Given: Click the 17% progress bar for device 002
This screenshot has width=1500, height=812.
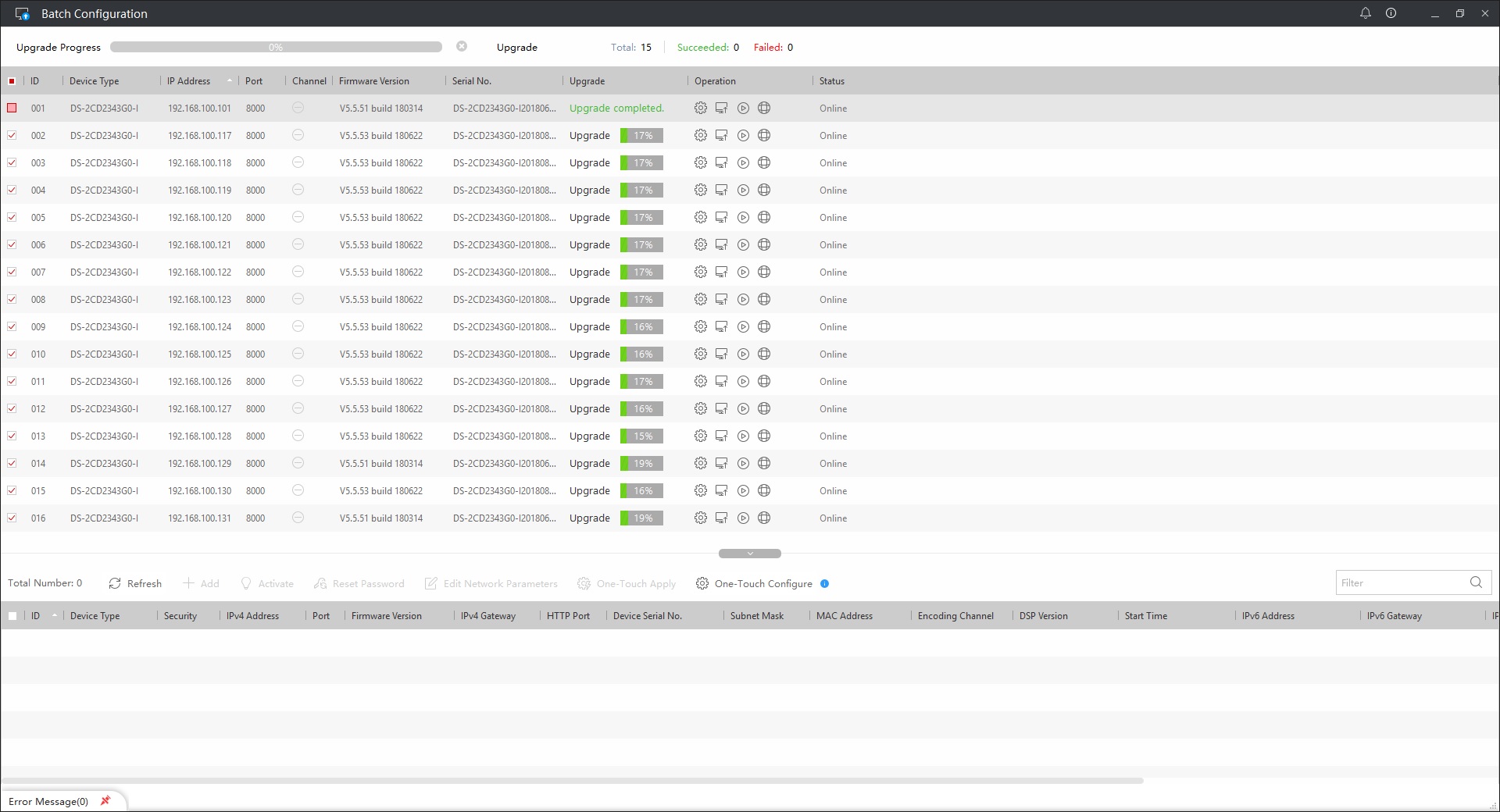Looking at the screenshot, I should (641, 135).
